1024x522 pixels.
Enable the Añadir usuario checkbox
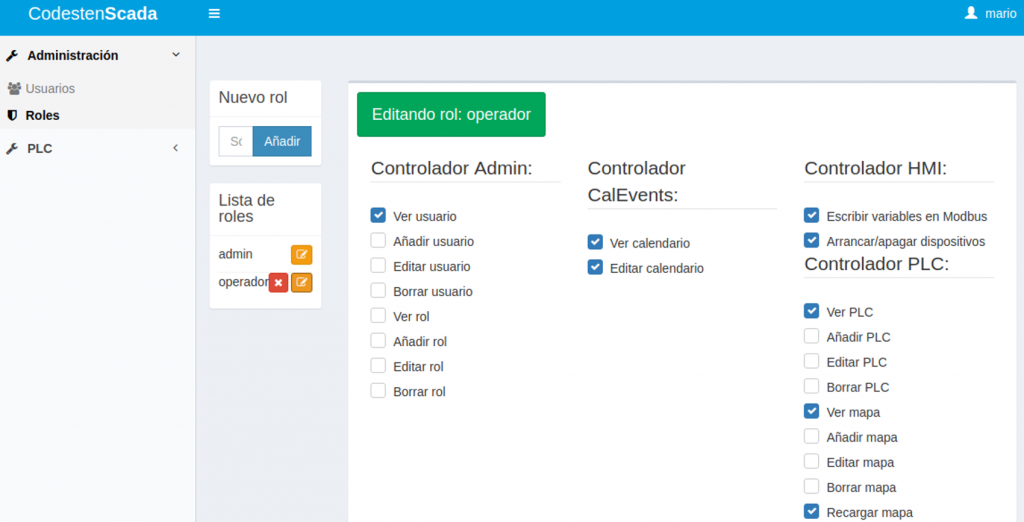point(378,241)
